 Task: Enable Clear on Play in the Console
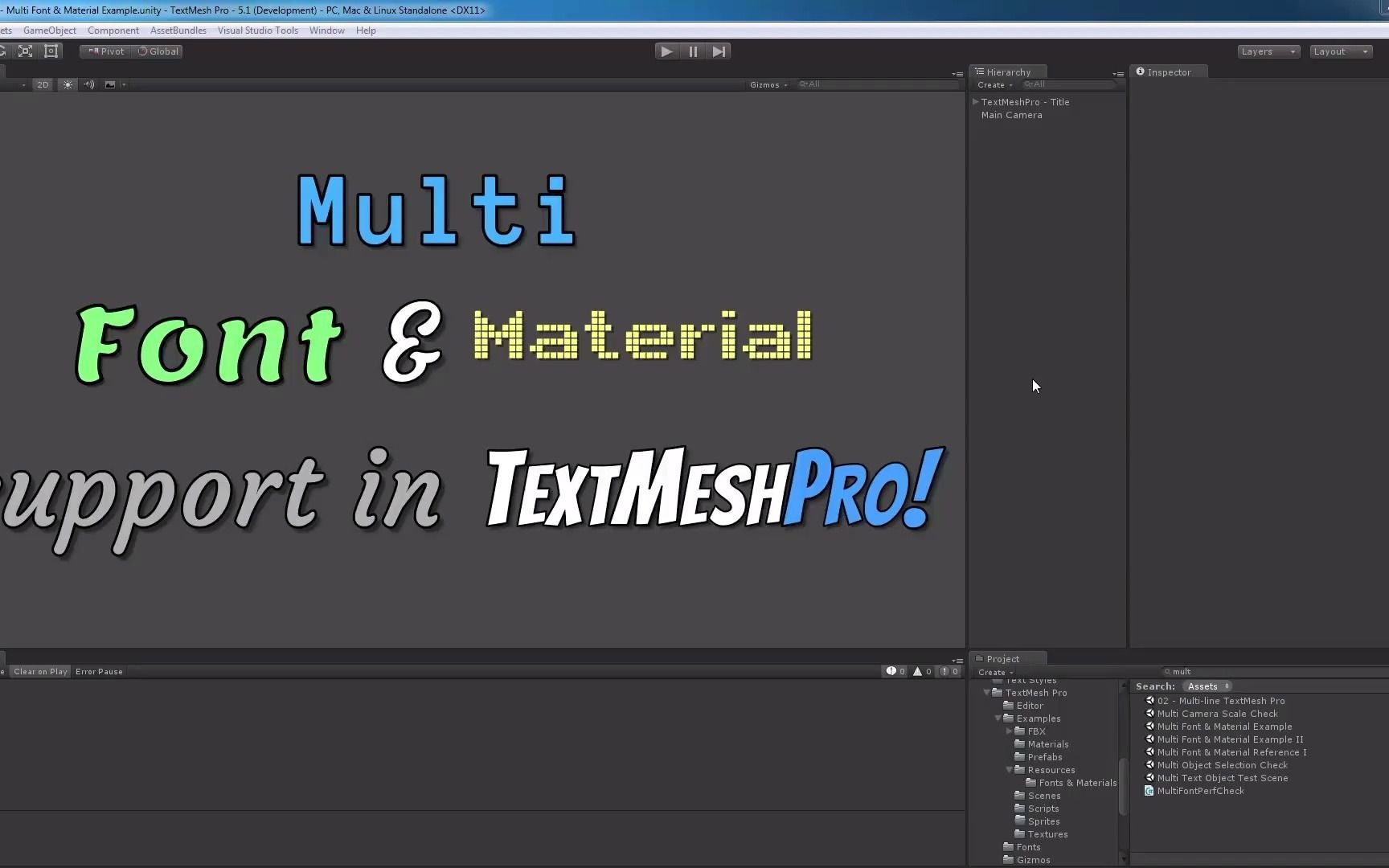tap(40, 671)
